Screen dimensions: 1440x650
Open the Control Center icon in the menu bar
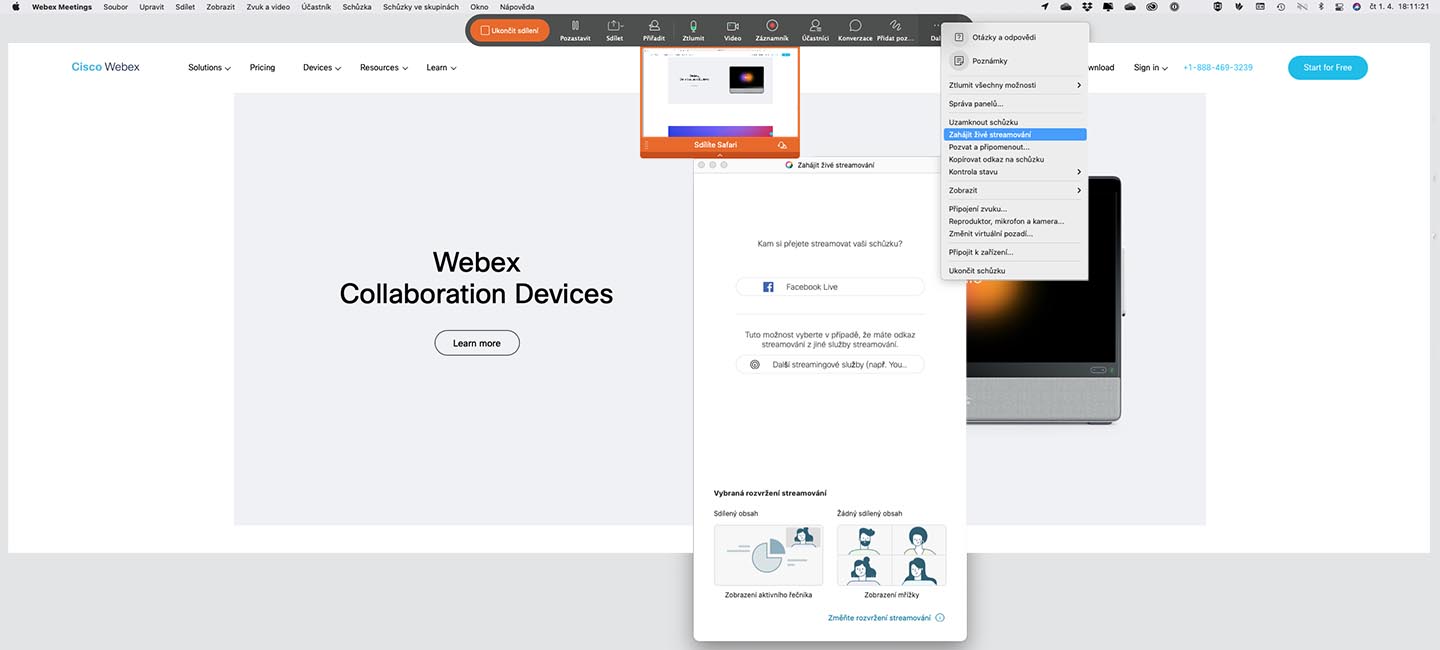pos(1338,6)
